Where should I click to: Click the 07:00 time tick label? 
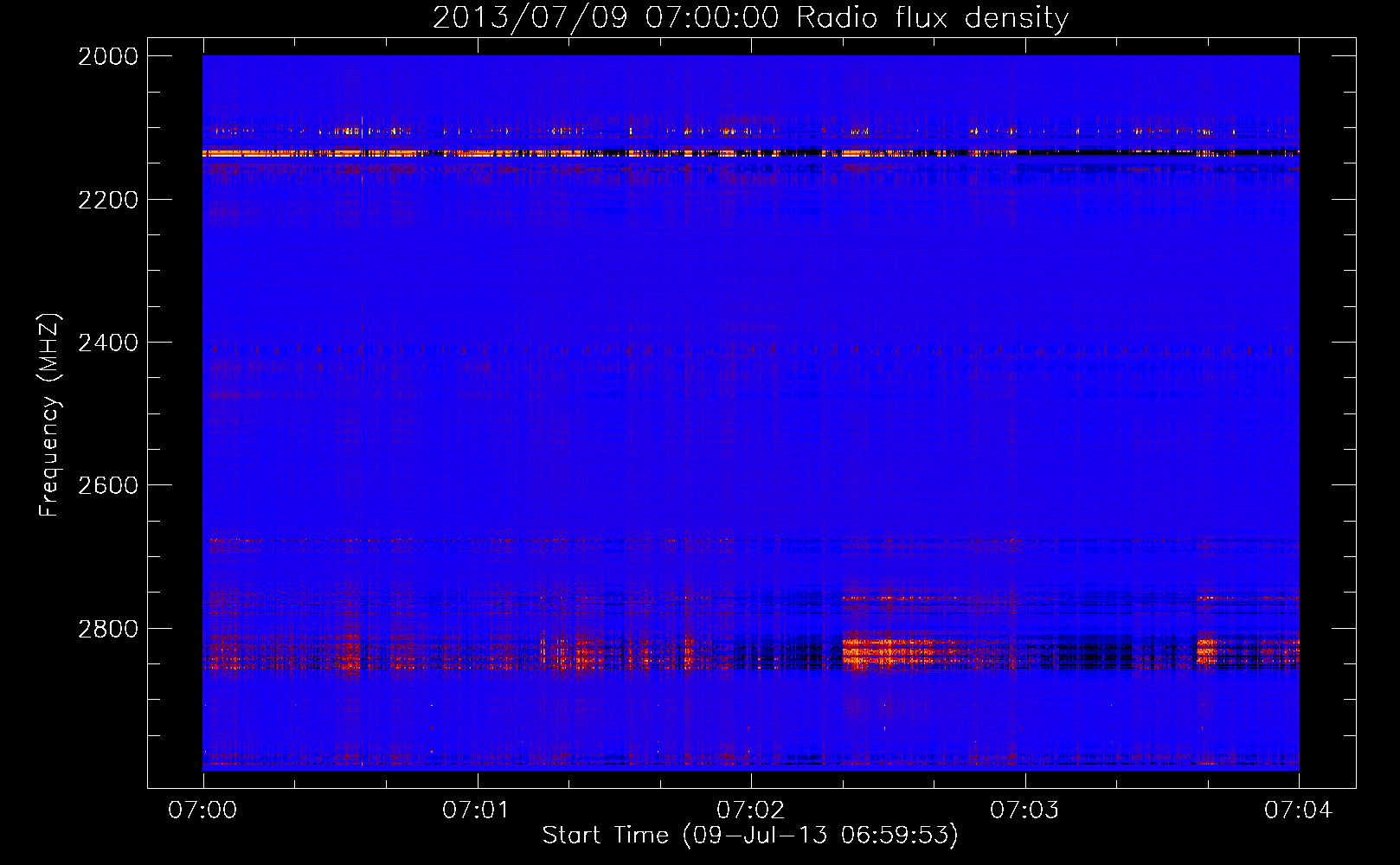(202, 810)
